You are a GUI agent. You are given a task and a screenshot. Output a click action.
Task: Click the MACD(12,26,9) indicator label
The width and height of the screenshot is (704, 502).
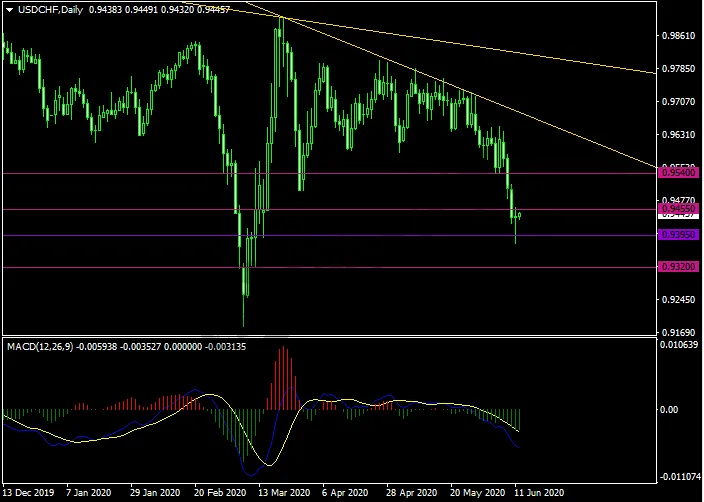pyautogui.click(x=40, y=347)
